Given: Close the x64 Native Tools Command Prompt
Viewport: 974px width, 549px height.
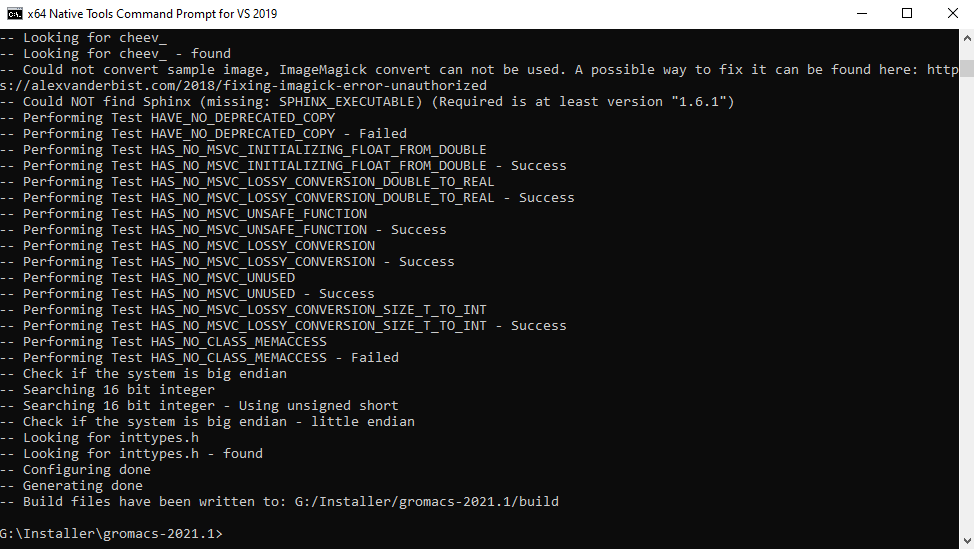Looking at the screenshot, I should pyautogui.click(x=952, y=14).
